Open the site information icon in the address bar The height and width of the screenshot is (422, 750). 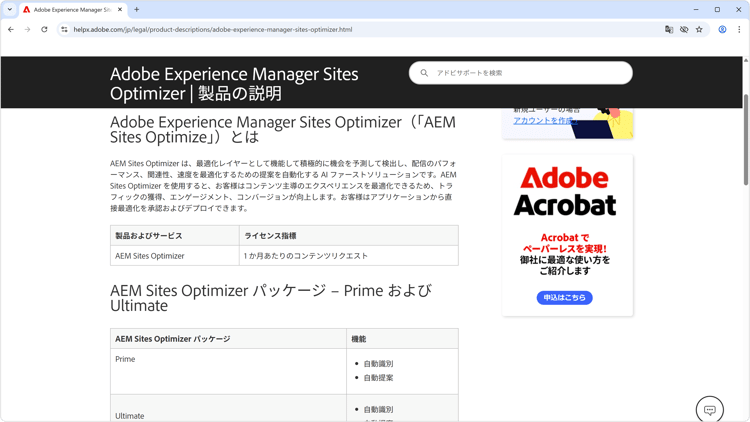coord(64,29)
